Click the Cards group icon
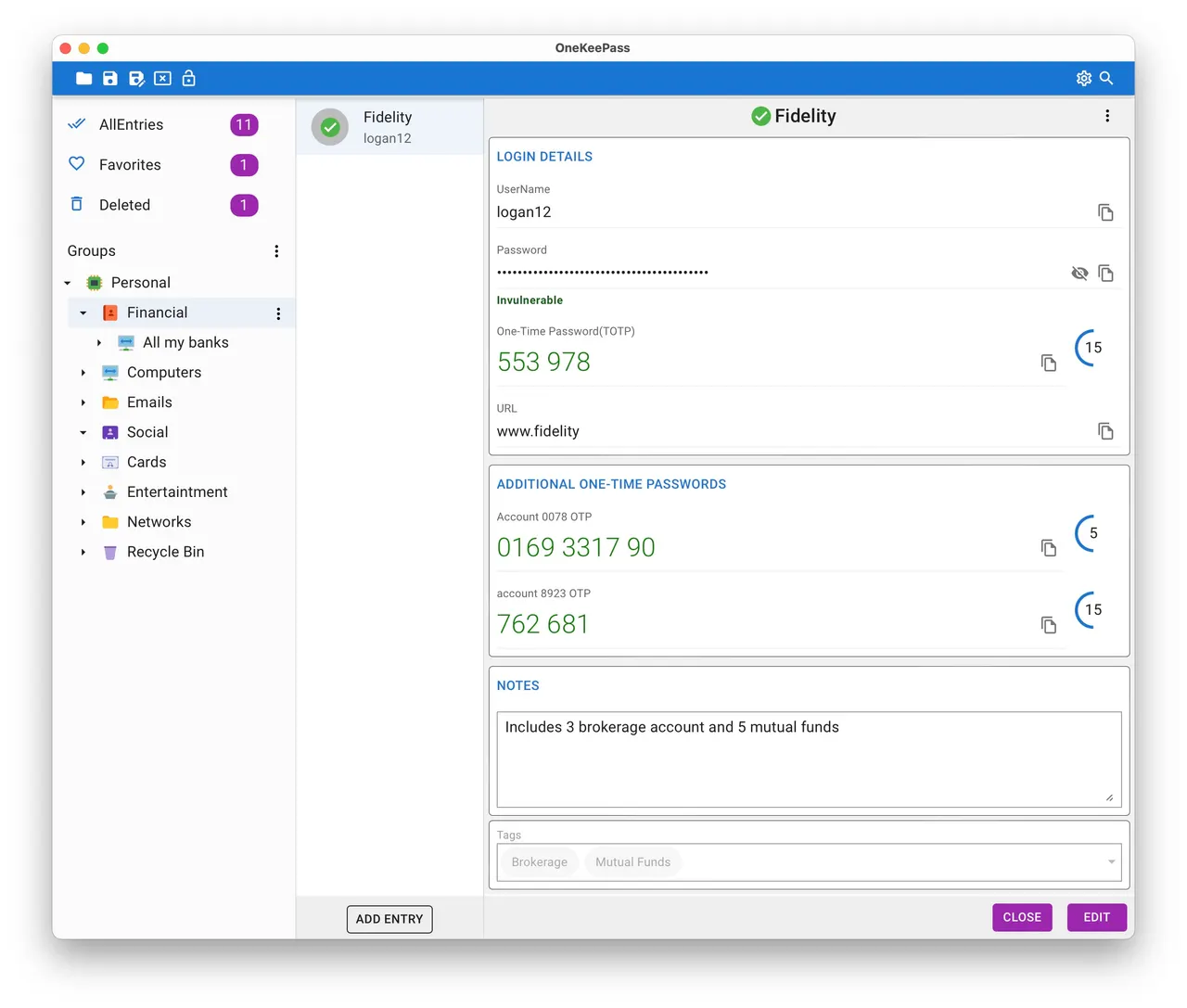The height and width of the screenshot is (1008, 1187). click(x=110, y=462)
